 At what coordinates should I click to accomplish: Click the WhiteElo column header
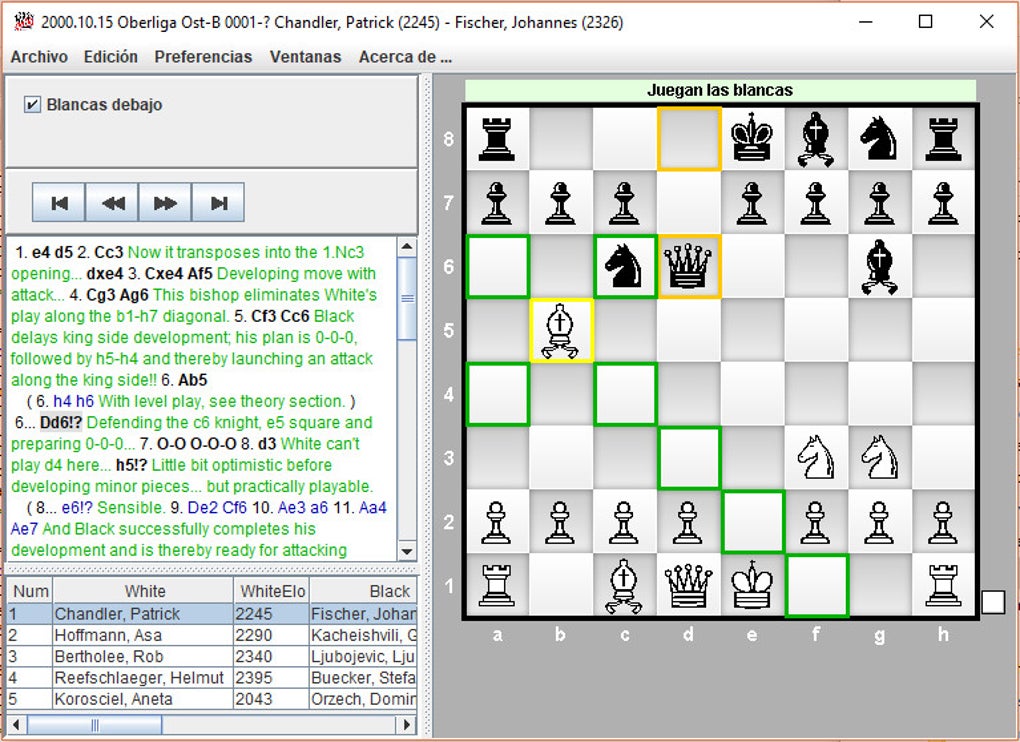271,590
